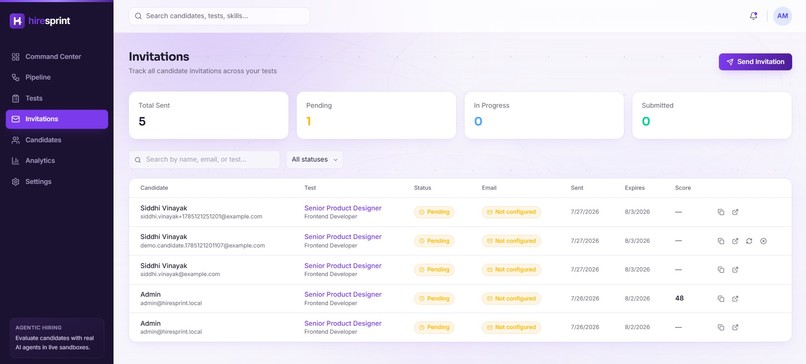Click the Candidate column header
This screenshot has width=806, height=364.
[154, 188]
